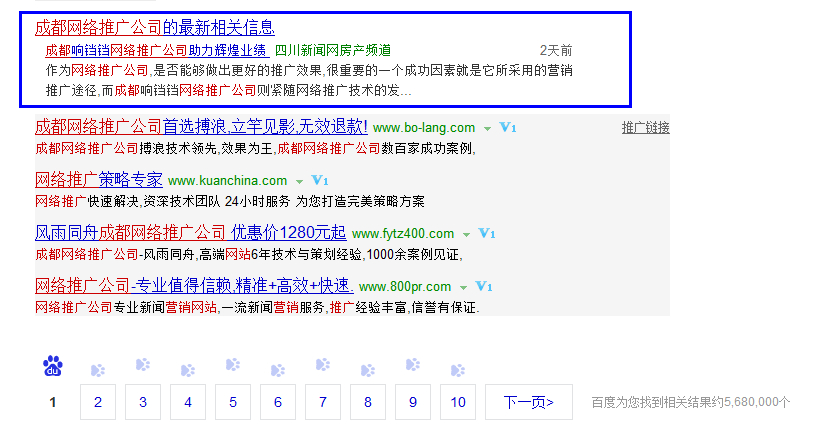Click snippet 风雨同舟,高端网站6年技术与策划经验
The image size is (816, 434).
click(x=252, y=254)
